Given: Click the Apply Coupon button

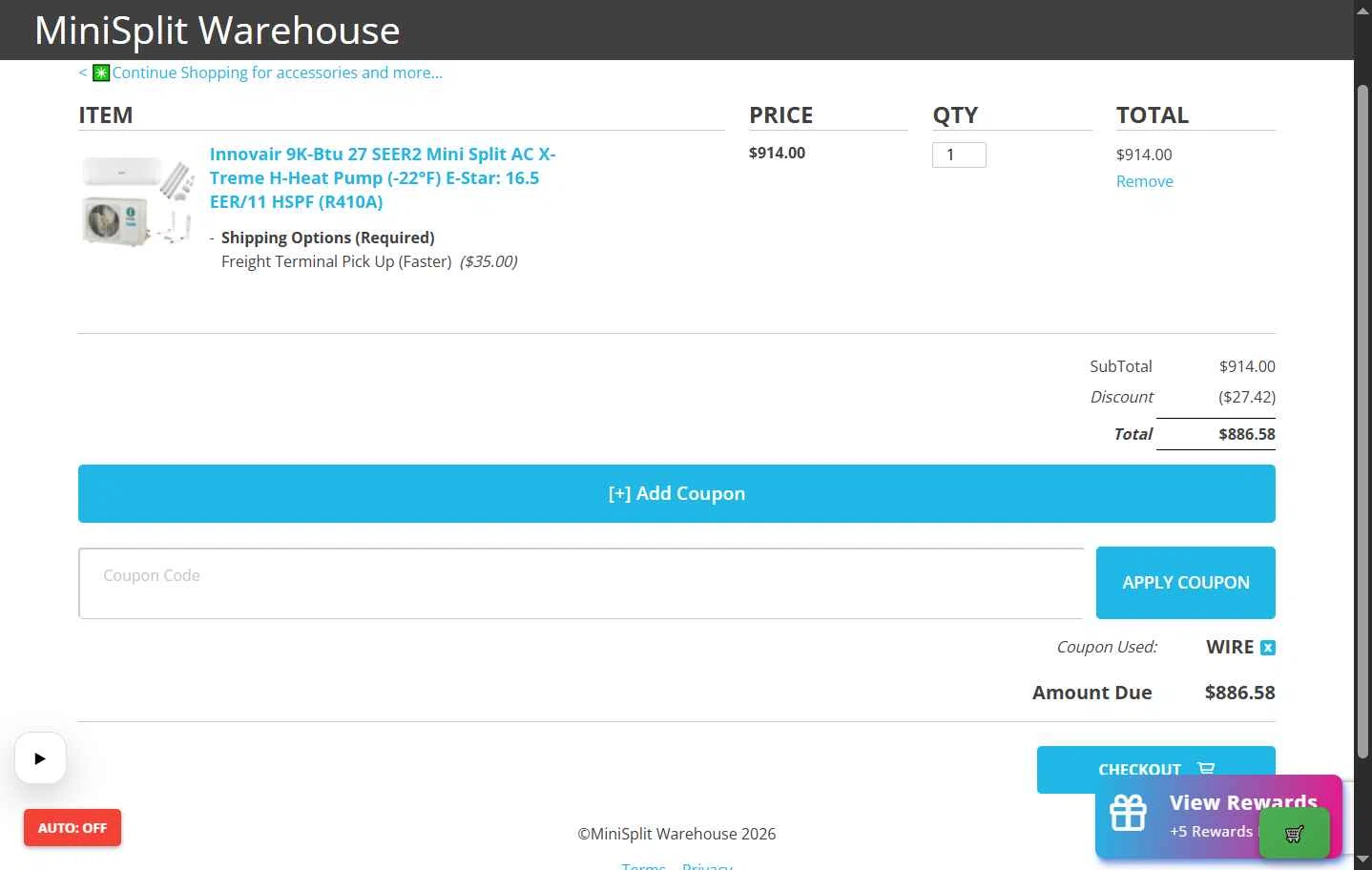Looking at the screenshot, I should [x=1185, y=583].
